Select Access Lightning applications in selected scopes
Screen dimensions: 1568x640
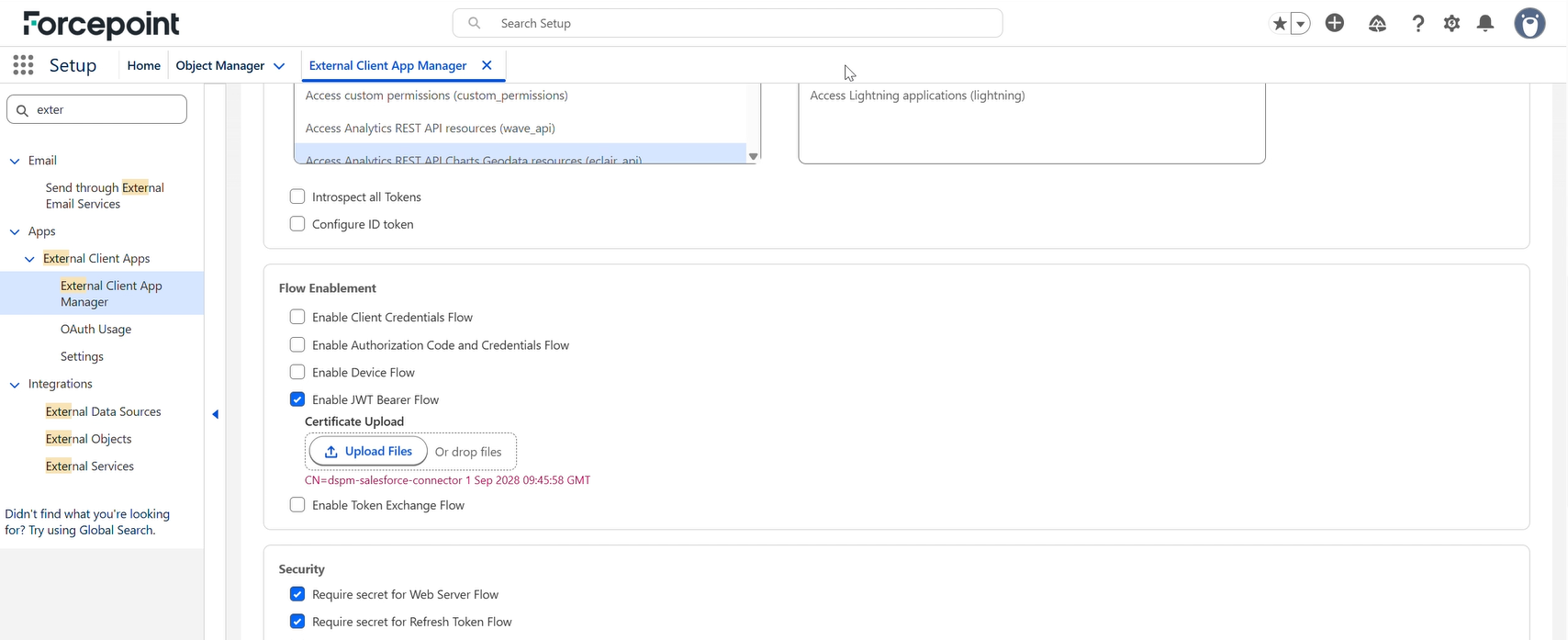(917, 95)
